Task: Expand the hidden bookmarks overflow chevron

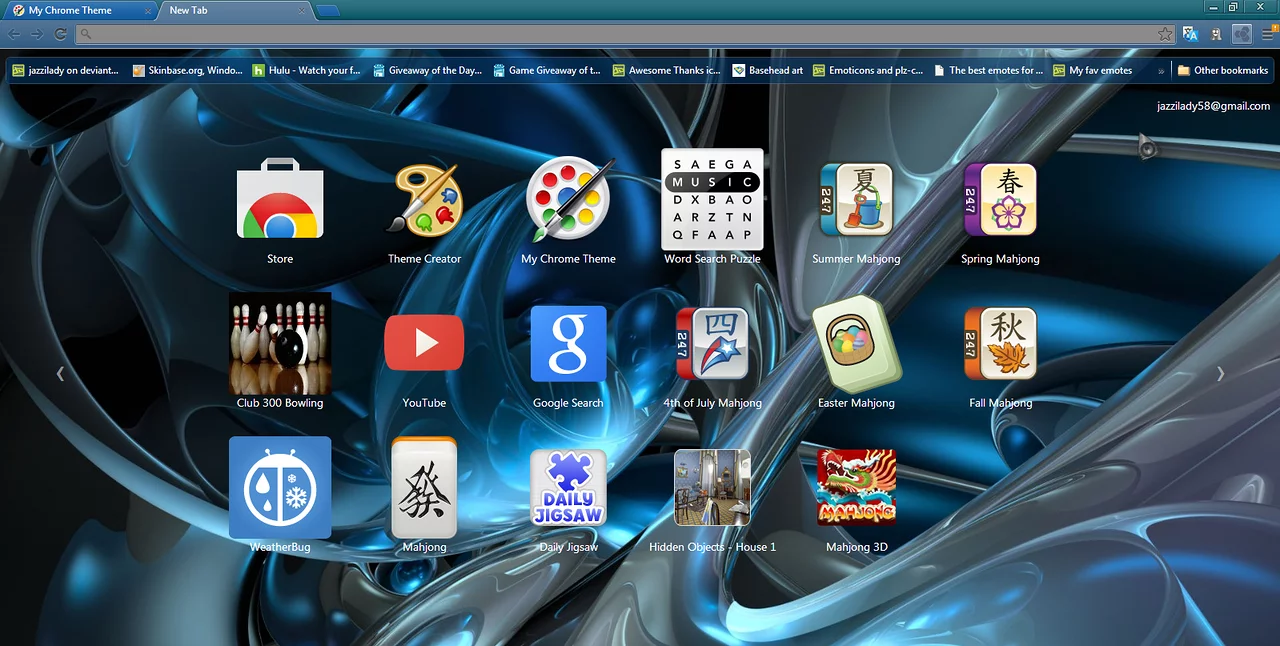Action: tap(1160, 71)
